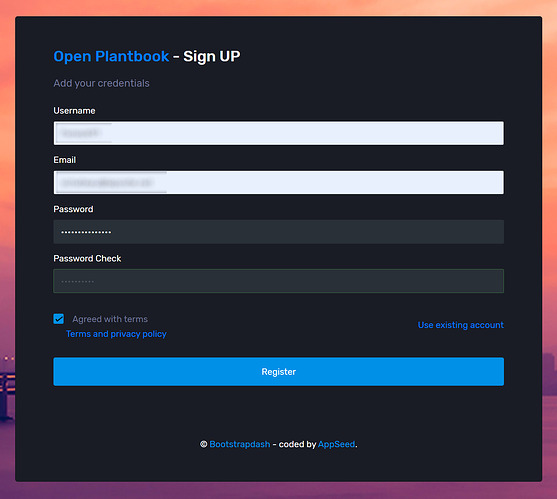This screenshot has width=557, height=499.
Task: Click the Email label text
Action: (65, 160)
